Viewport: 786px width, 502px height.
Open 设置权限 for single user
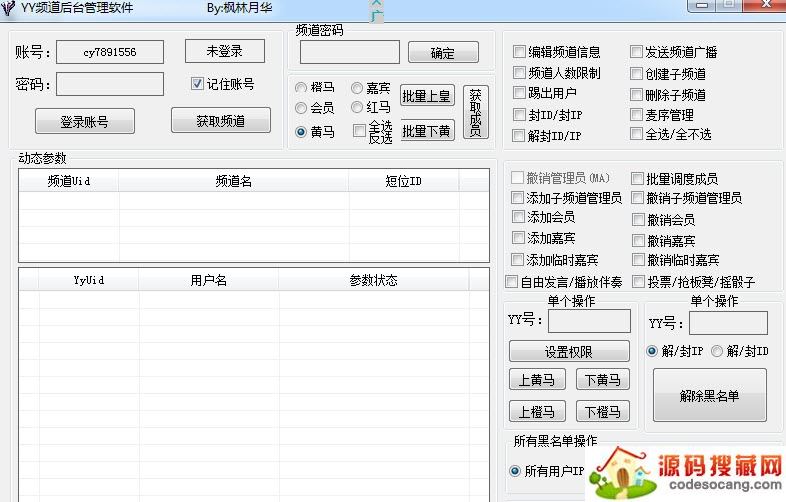(x=569, y=352)
